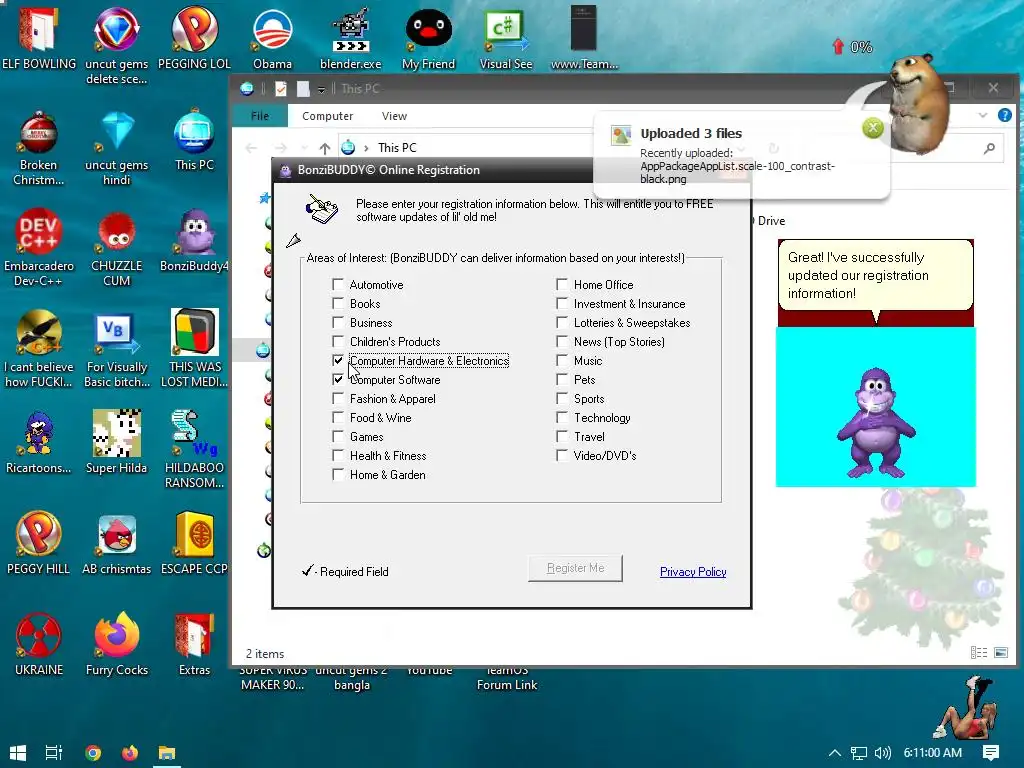Select THIS WAS LOST MEDI... icon
This screenshot has width=1024, height=768.
coord(195,349)
